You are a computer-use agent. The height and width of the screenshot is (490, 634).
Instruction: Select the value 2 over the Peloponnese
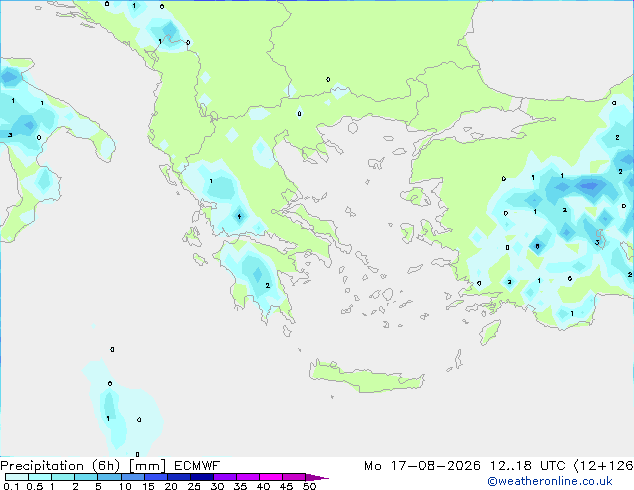click(268, 285)
